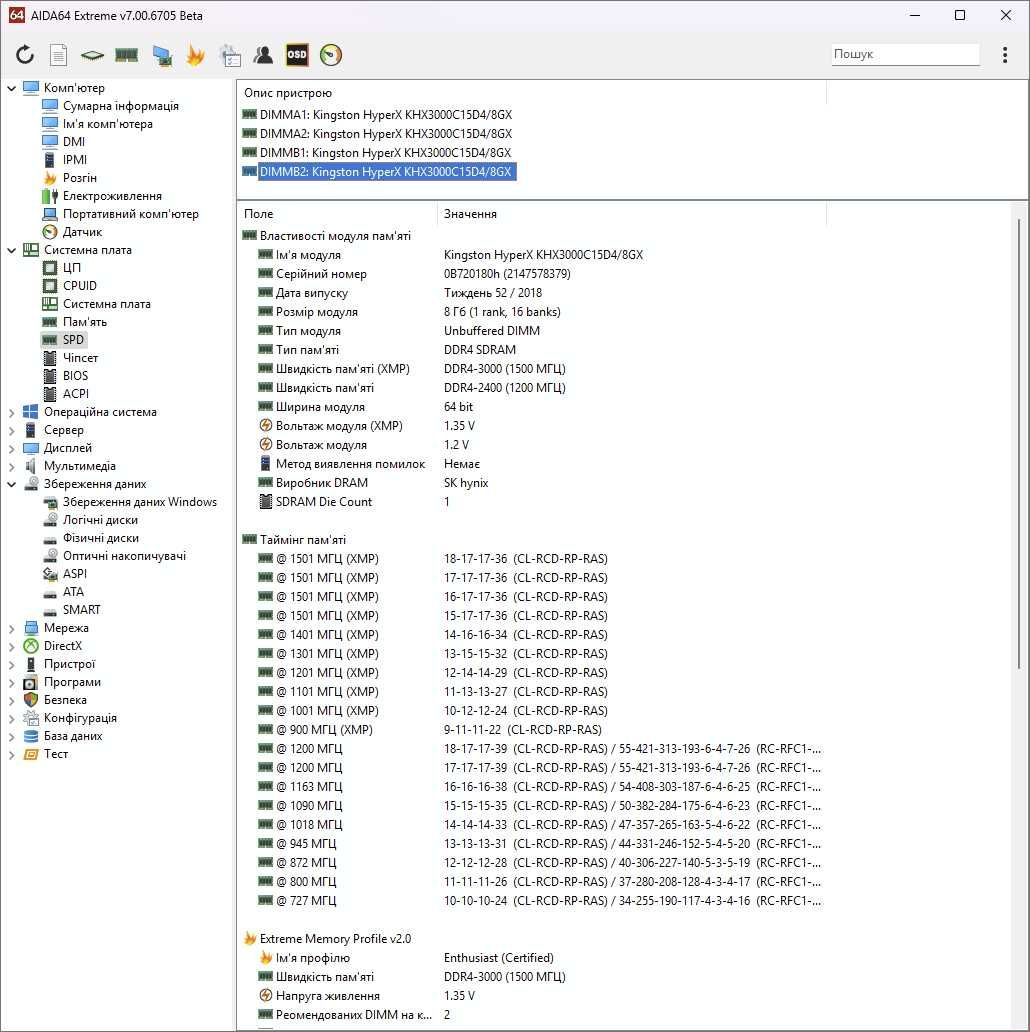Open the Чіпсет tree item
The height and width of the screenshot is (1032, 1030).
(80, 358)
